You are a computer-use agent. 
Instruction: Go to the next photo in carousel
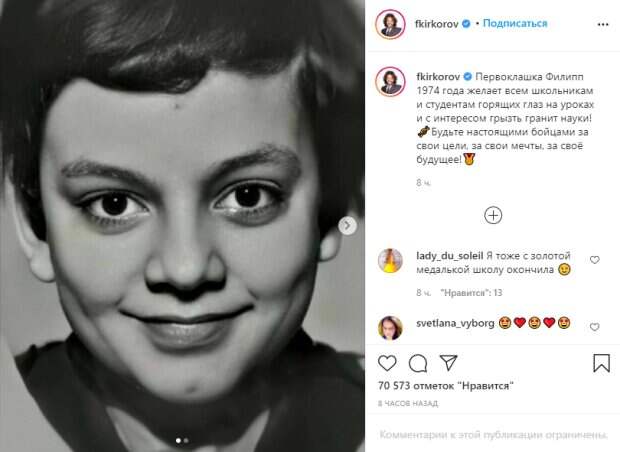[x=348, y=225]
